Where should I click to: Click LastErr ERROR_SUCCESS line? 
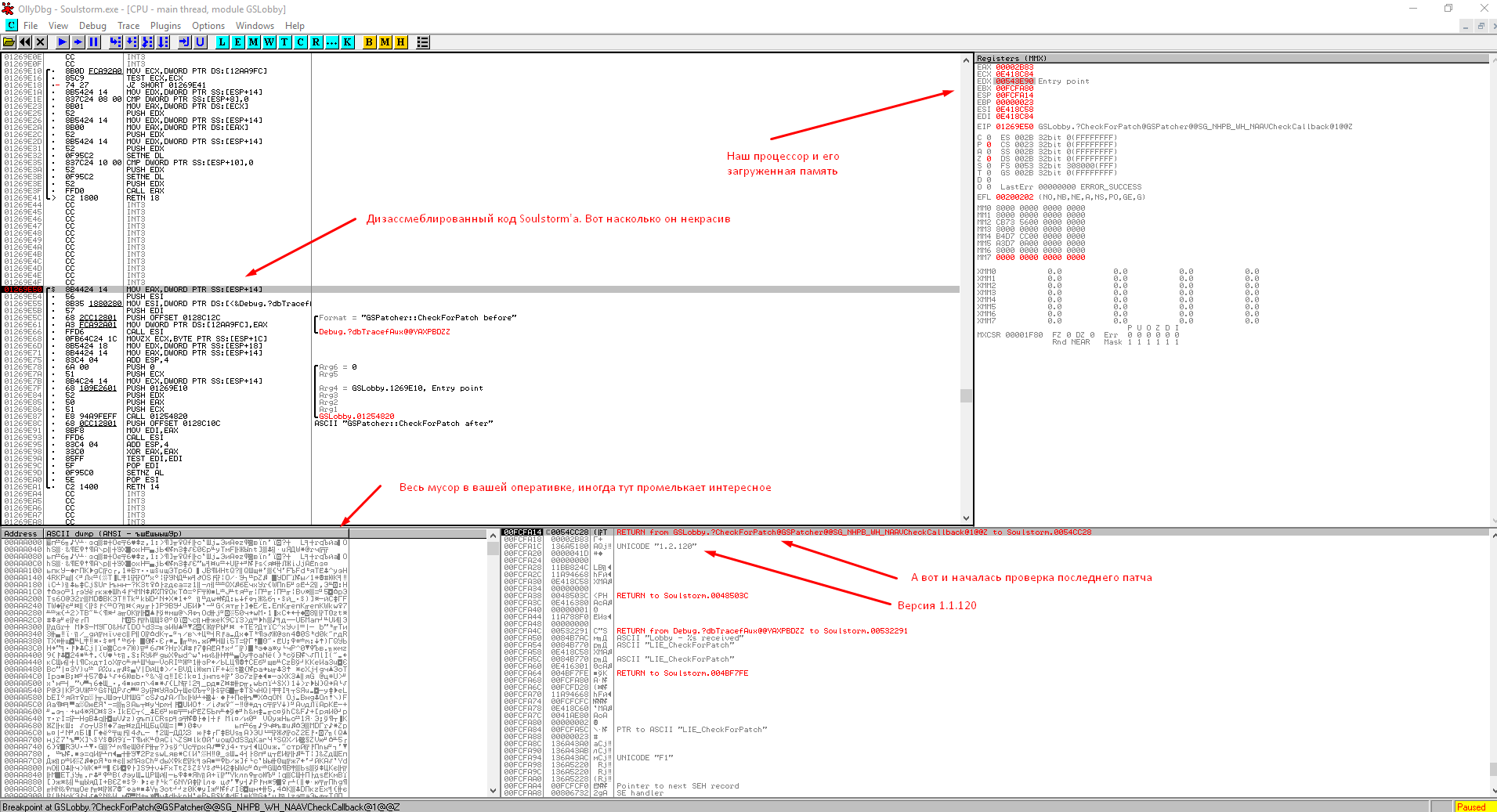click(x=1071, y=187)
